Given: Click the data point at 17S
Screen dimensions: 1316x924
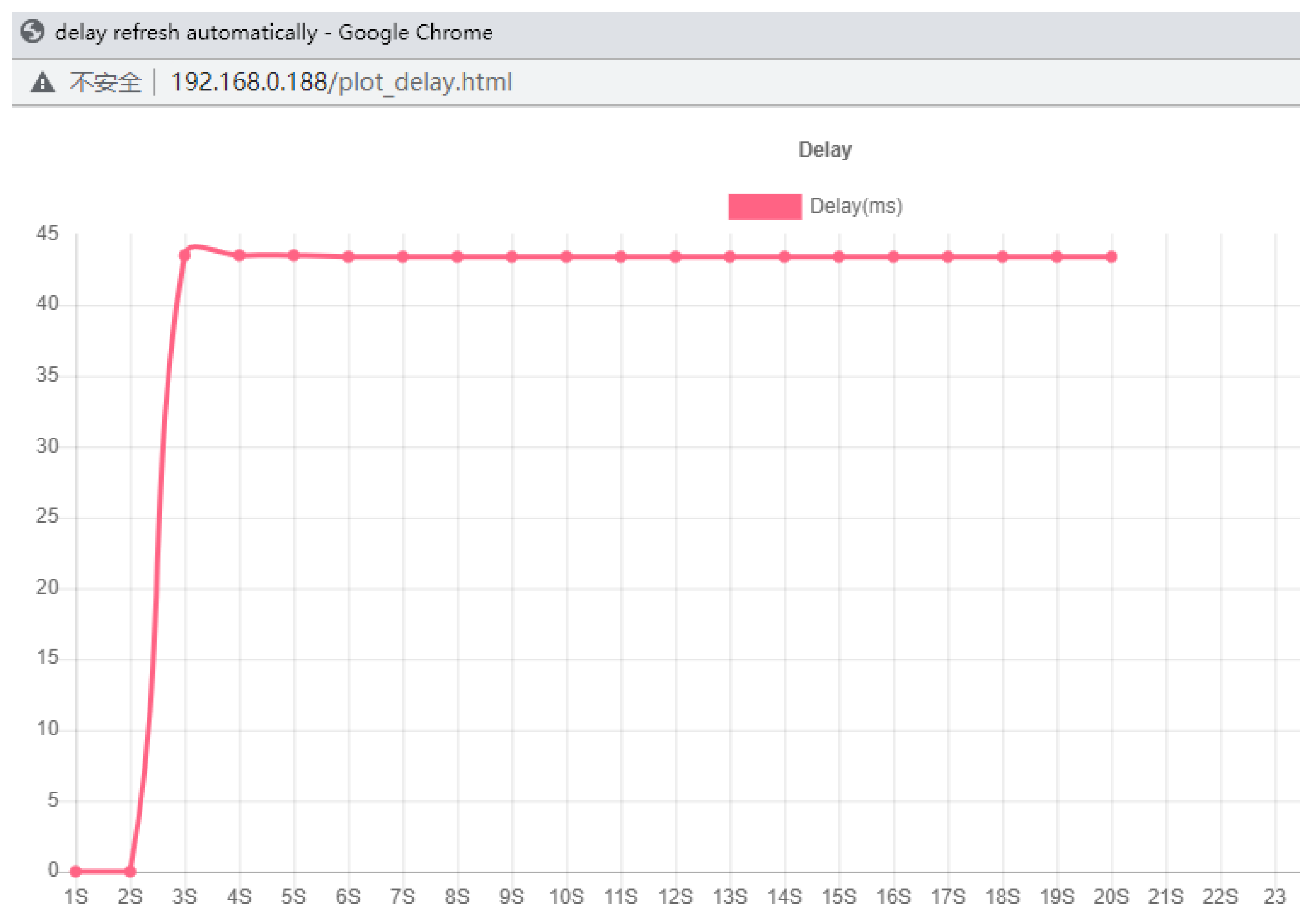Looking at the screenshot, I should click(947, 257).
